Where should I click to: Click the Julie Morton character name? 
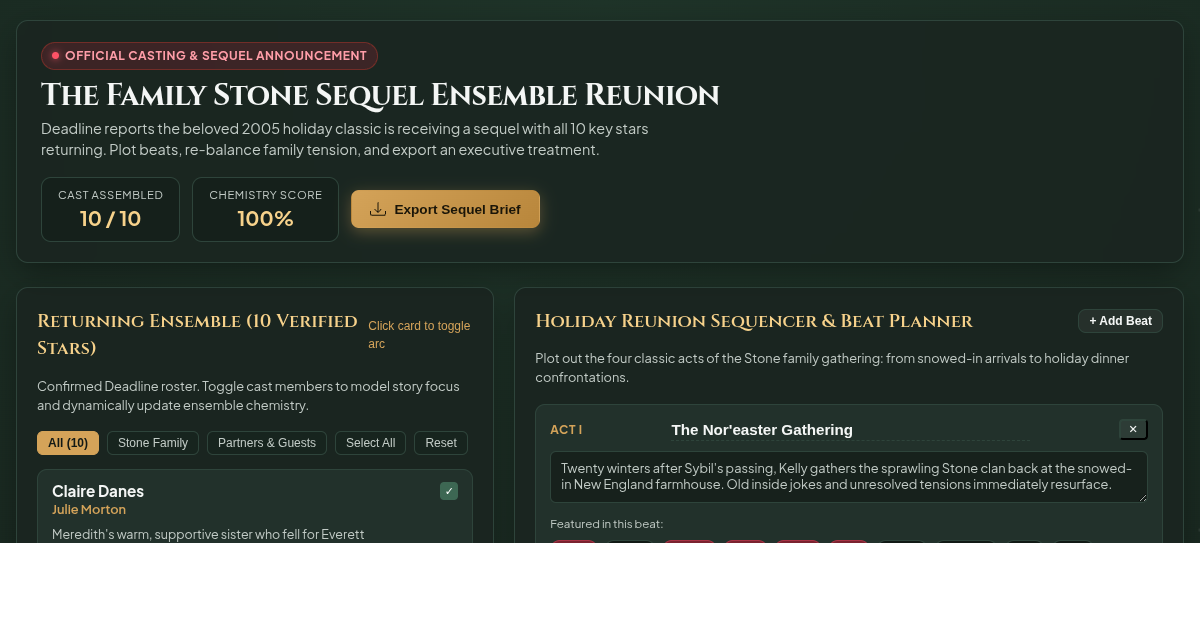[x=89, y=510]
